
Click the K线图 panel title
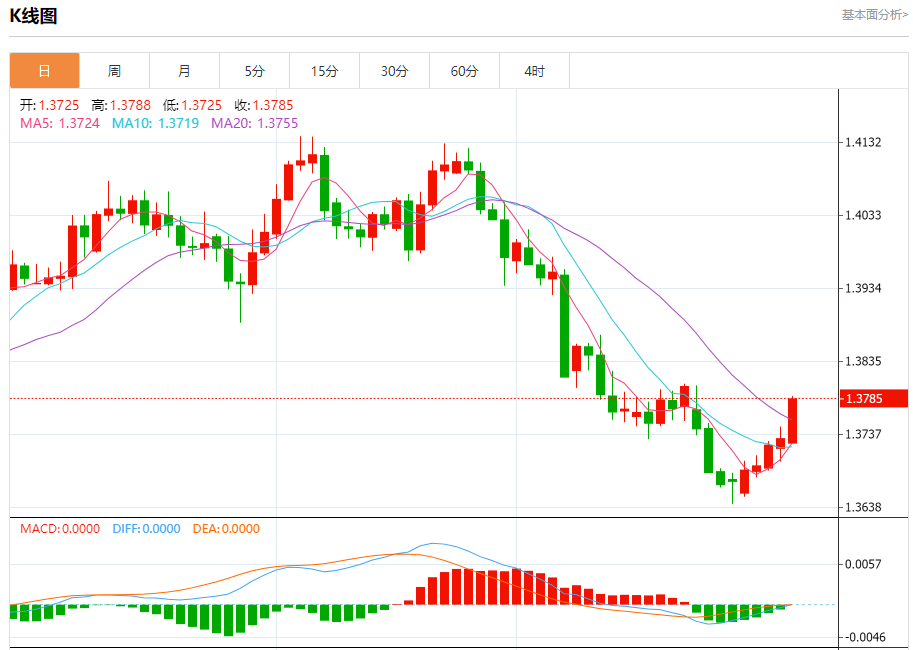[x=34, y=16]
